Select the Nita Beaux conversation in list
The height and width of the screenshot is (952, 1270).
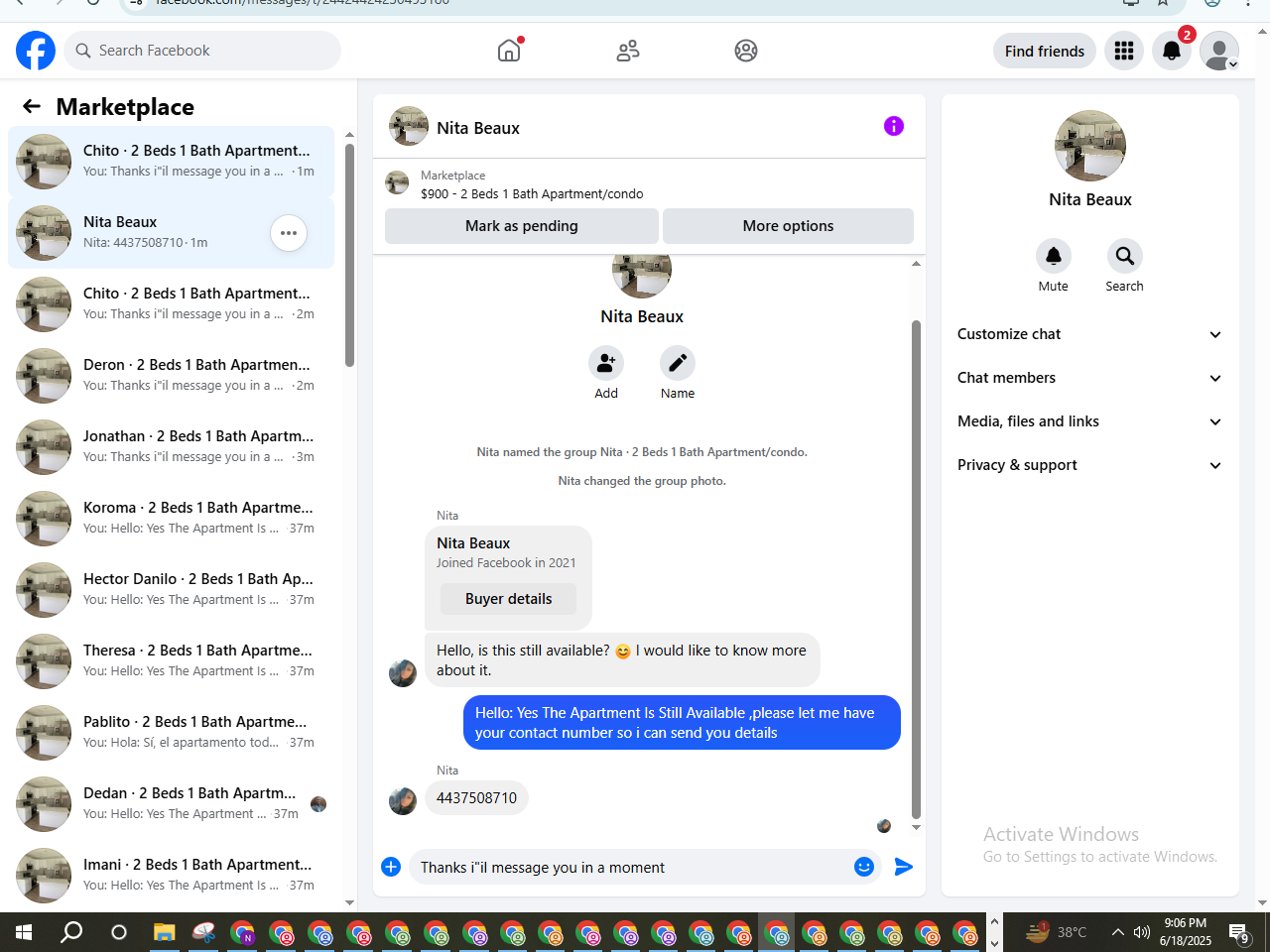coord(172,233)
